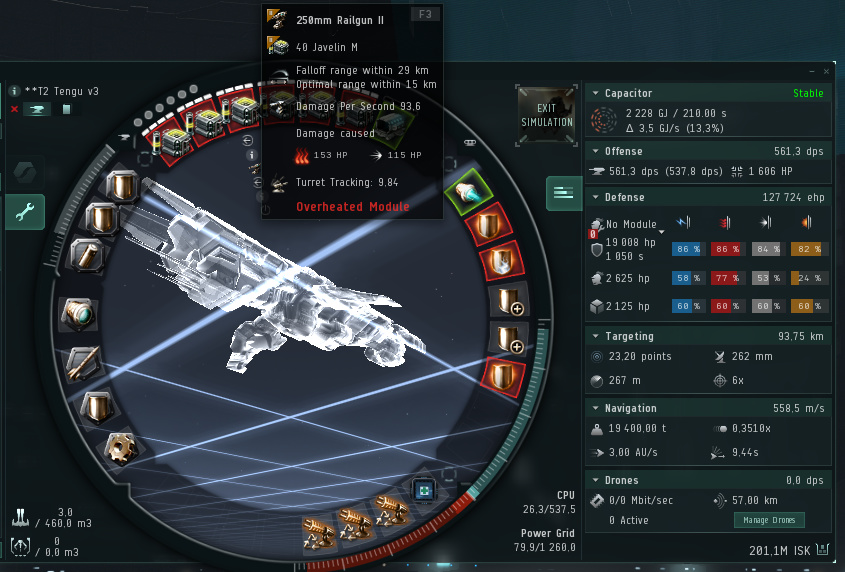Click the EM shield resistance 86% bar

pos(688,249)
